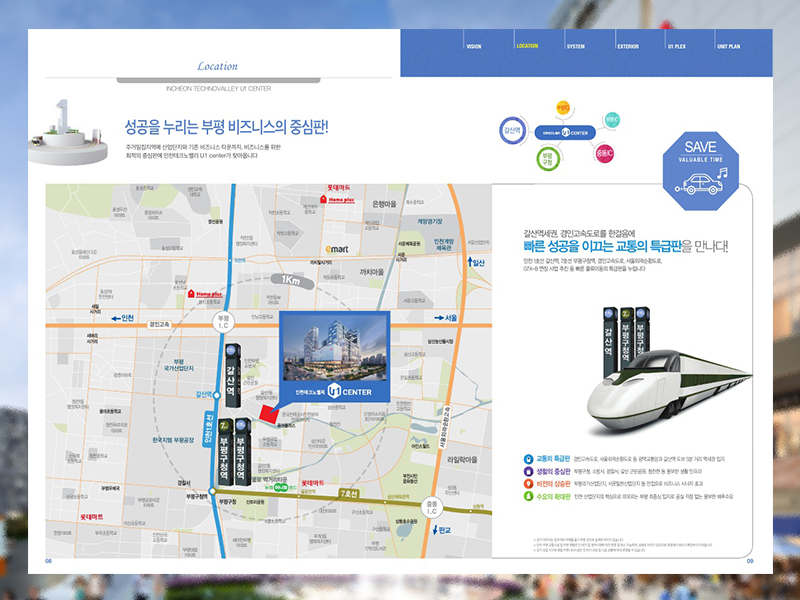Screen dimensions: 800x600
Task: Select the UNIT PLAN tab
Action: coord(729,46)
